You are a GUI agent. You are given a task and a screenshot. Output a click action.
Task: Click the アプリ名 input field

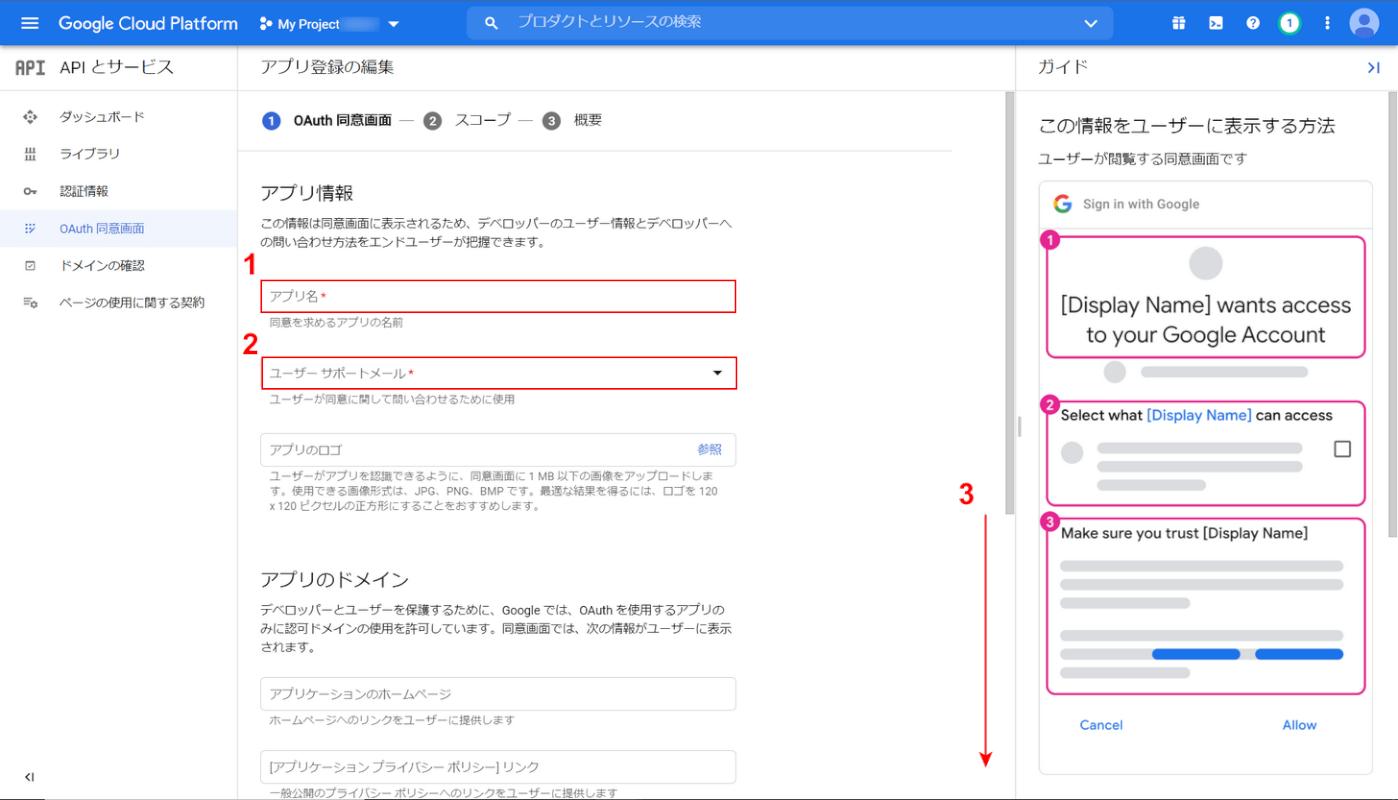tap(499, 296)
